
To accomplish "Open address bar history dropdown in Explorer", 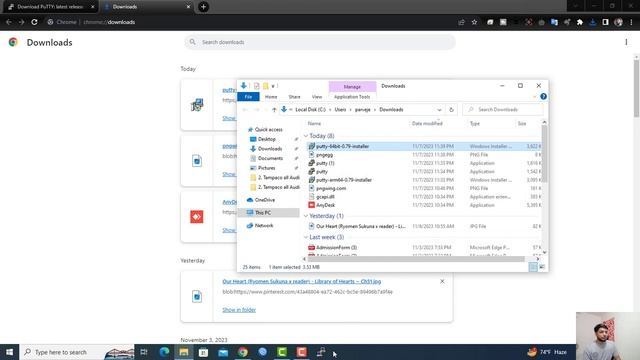I will [x=439, y=109].
